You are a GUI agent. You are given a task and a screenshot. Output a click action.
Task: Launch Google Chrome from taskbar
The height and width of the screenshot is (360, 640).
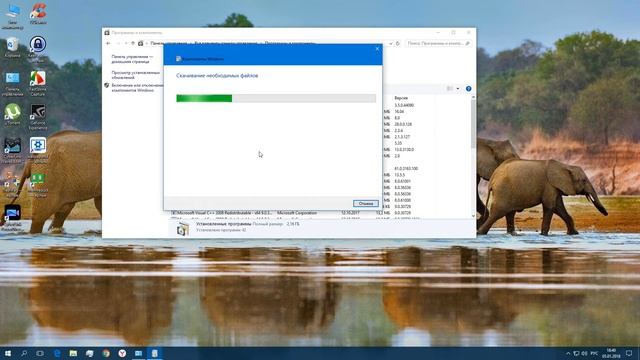pos(106,353)
